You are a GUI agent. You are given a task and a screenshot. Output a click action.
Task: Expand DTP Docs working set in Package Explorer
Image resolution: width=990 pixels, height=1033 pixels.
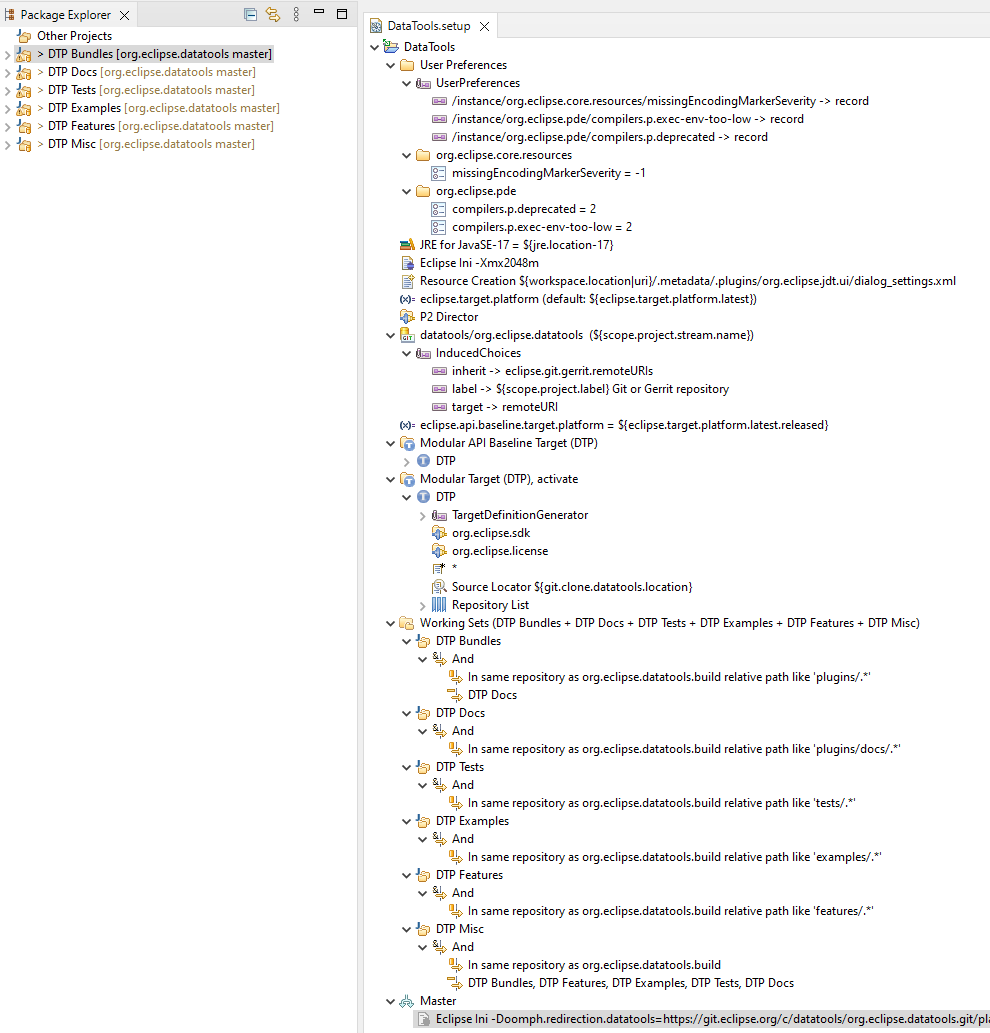click(7, 72)
